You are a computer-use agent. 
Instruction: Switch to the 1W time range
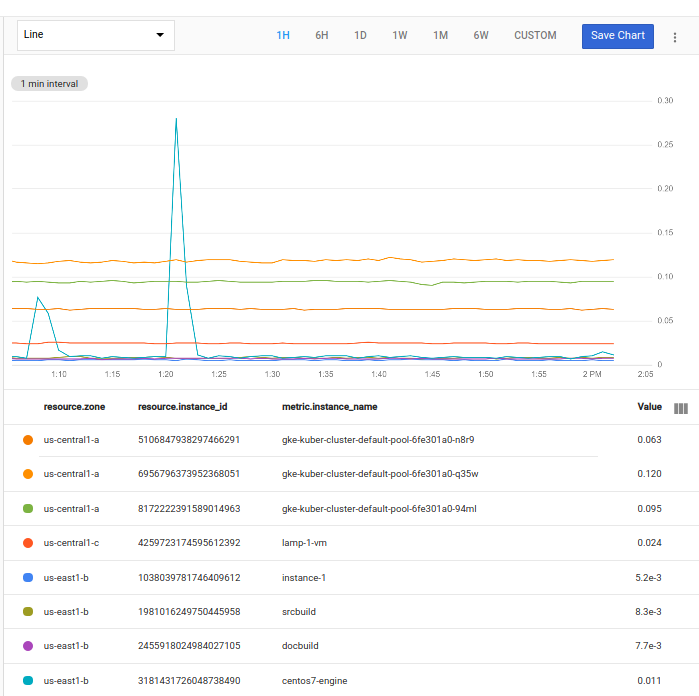pyautogui.click(x=400, y=35)
